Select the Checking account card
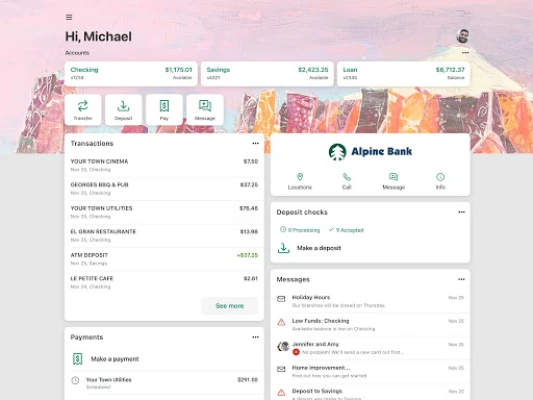This screenshot has width=533, height=400. [x=131, y=74]
